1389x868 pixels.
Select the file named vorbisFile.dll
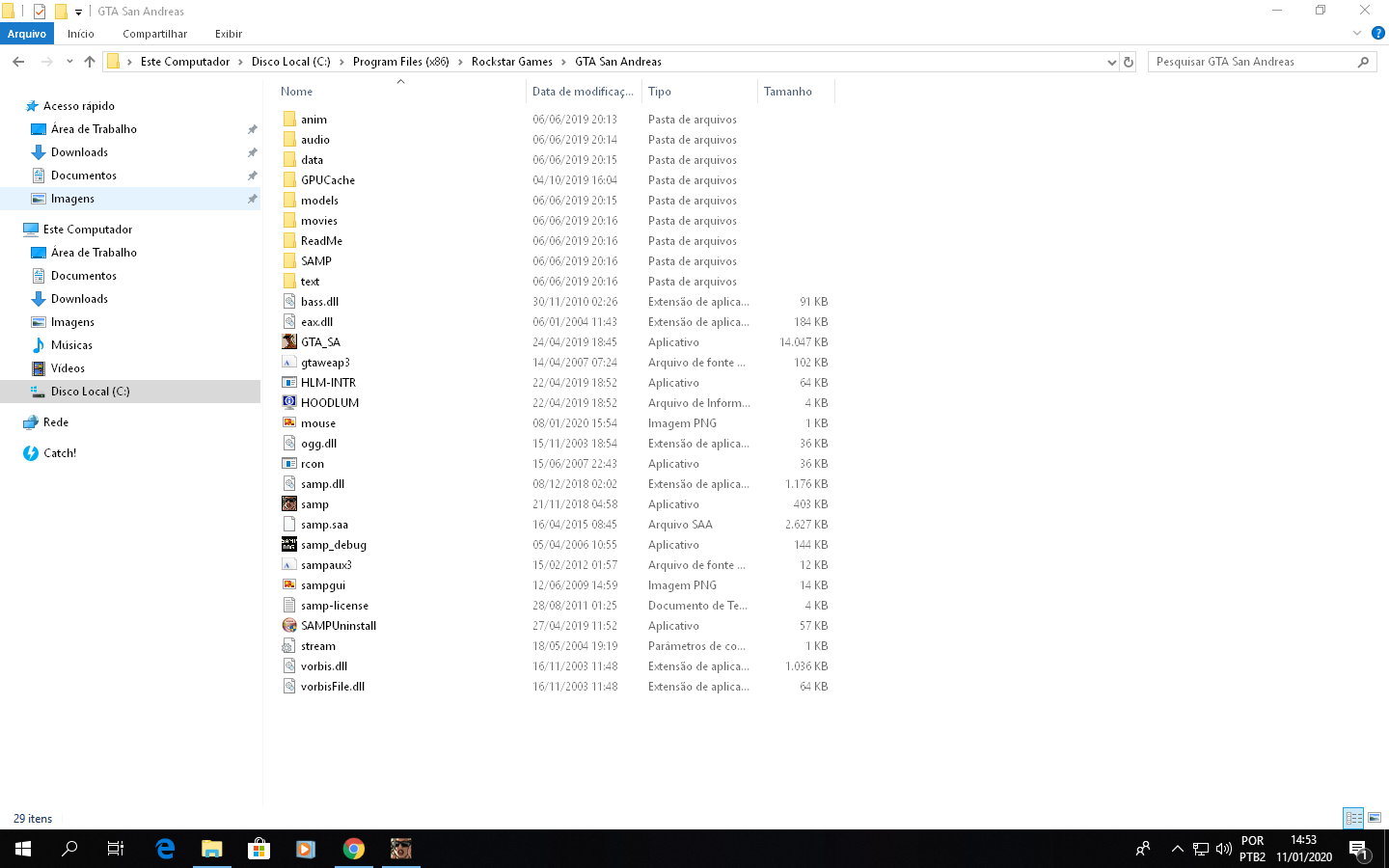click(333, 687)
